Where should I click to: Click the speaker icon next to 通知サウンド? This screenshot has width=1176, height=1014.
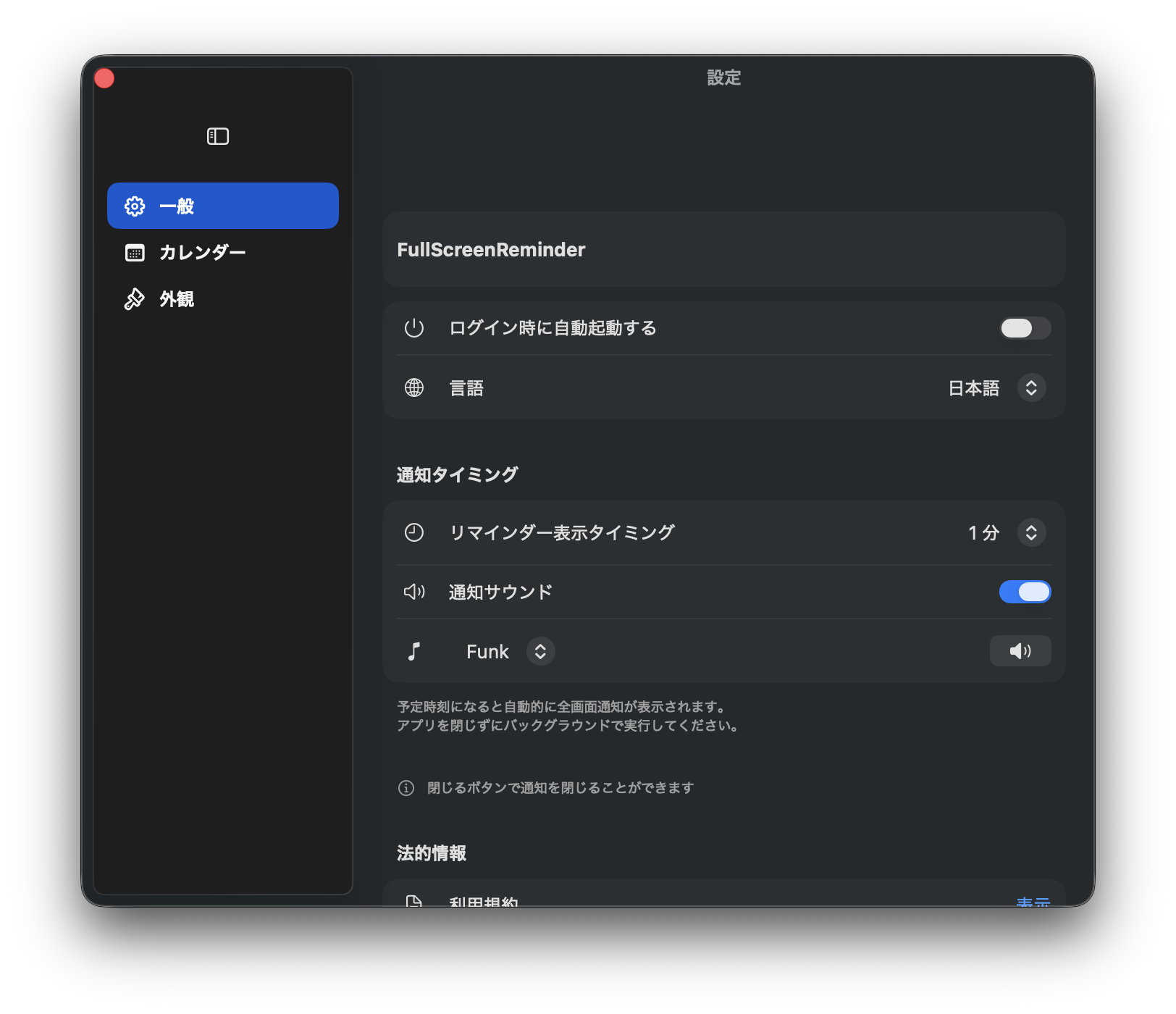point(414,591)
